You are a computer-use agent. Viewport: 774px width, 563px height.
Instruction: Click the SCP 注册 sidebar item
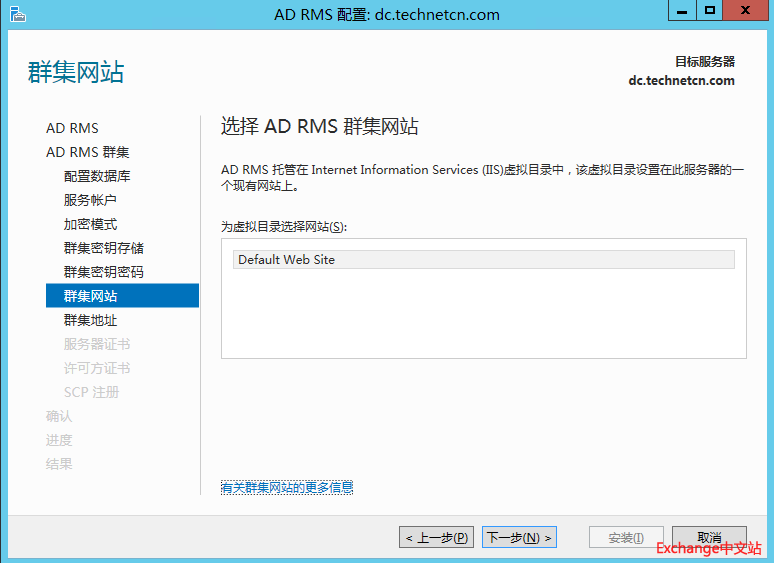92,392
